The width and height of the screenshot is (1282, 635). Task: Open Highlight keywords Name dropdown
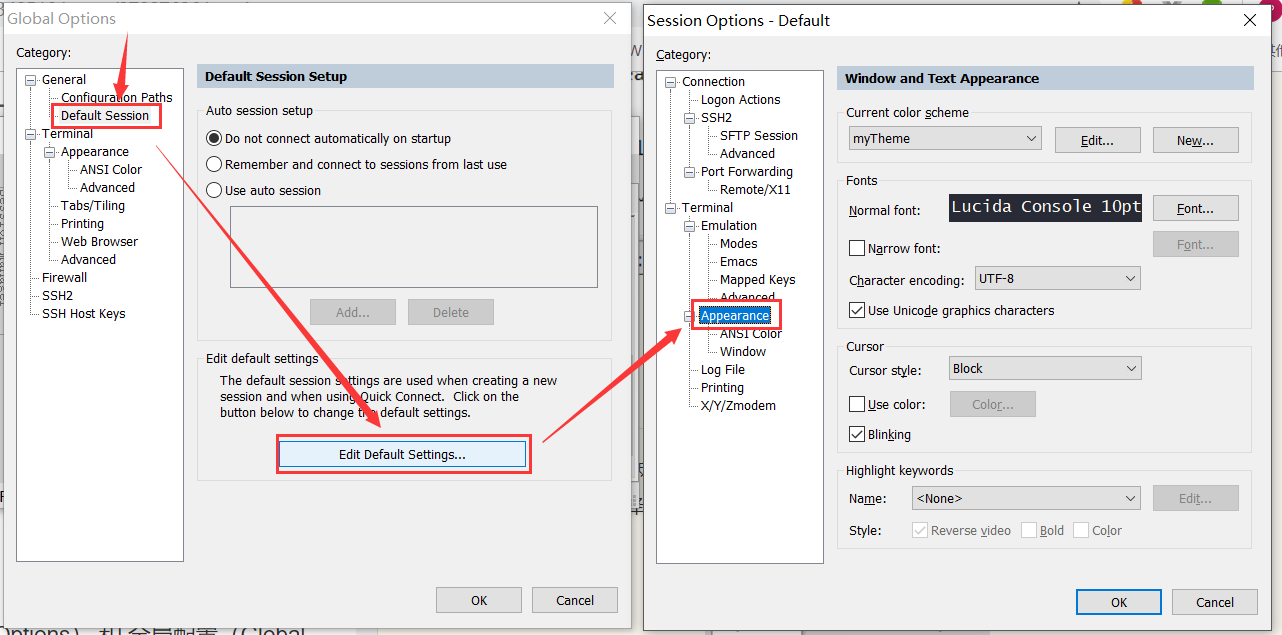coord(1026,498)
